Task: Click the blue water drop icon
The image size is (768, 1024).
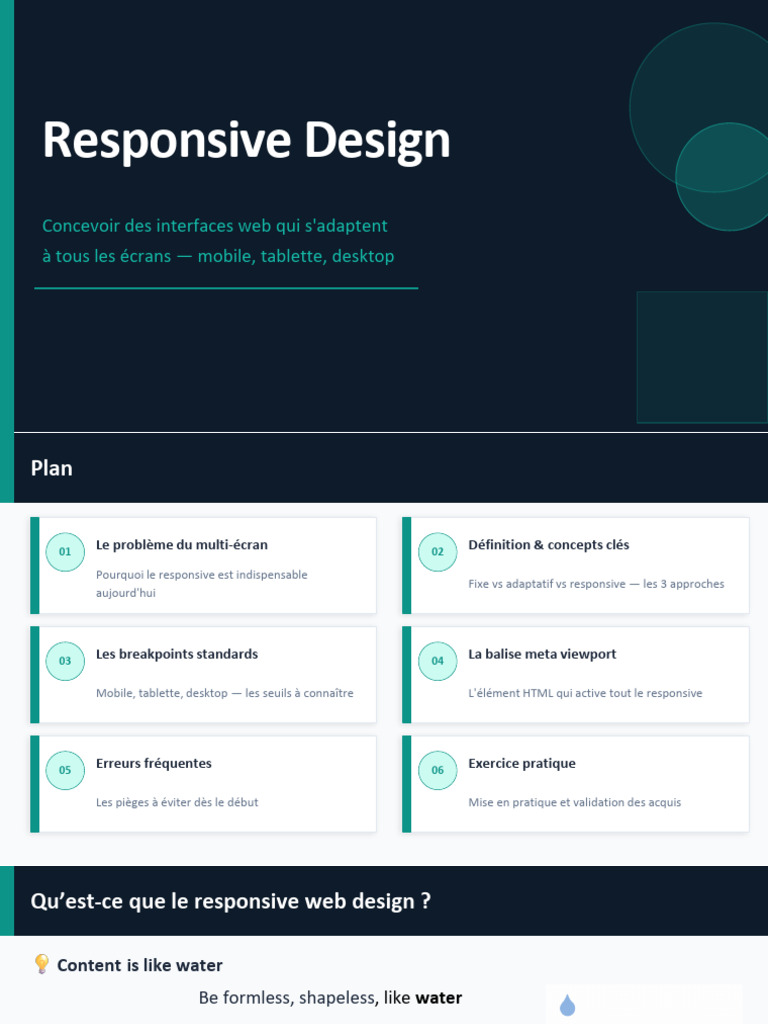Action: point(568,1005)
